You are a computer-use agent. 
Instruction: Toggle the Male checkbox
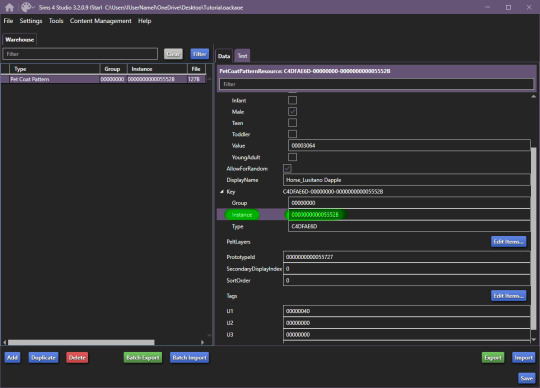pyautogui.click(x=292, y=112)
